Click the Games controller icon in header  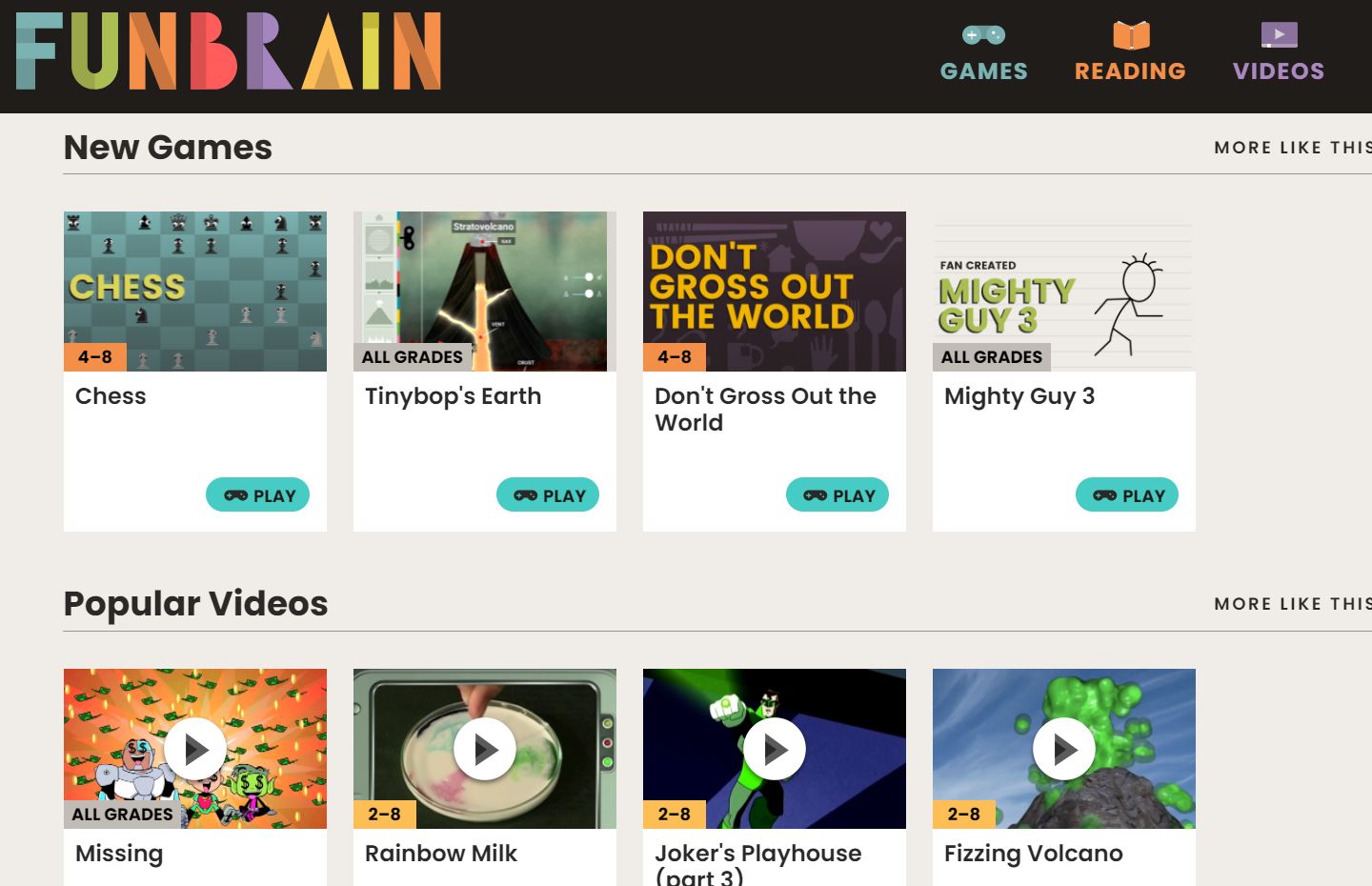pyautogui.click(x=984, y=35)
